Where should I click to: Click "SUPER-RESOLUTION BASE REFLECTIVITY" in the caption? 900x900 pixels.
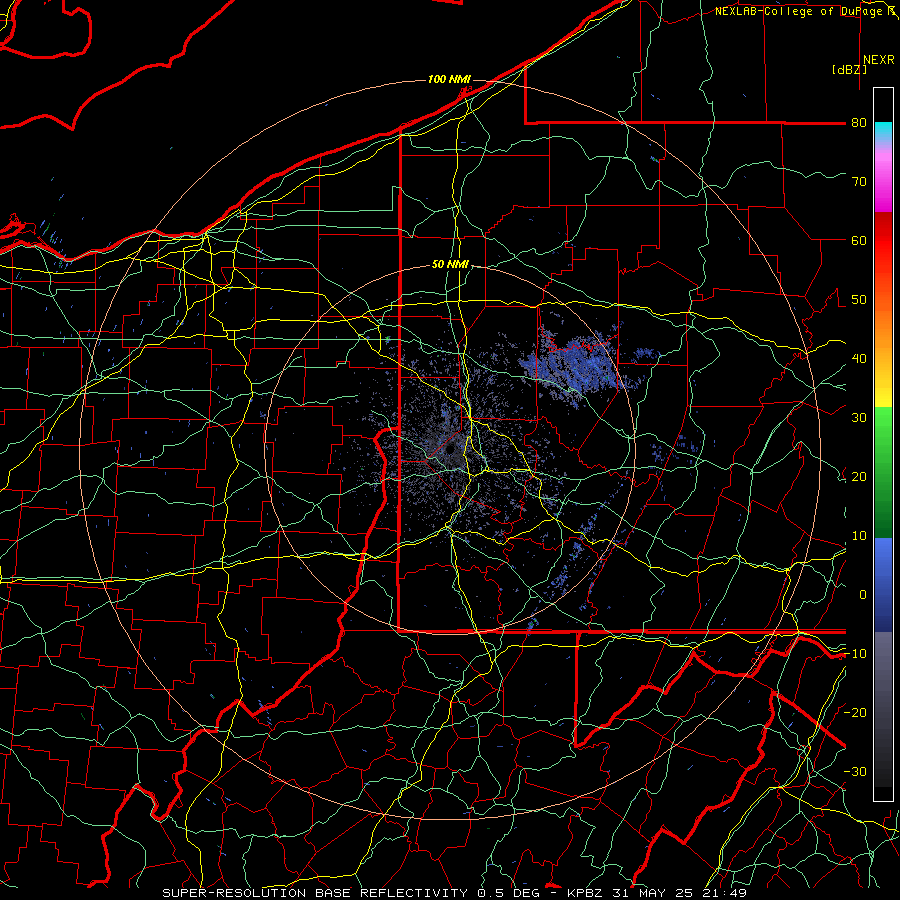(314, 893)
